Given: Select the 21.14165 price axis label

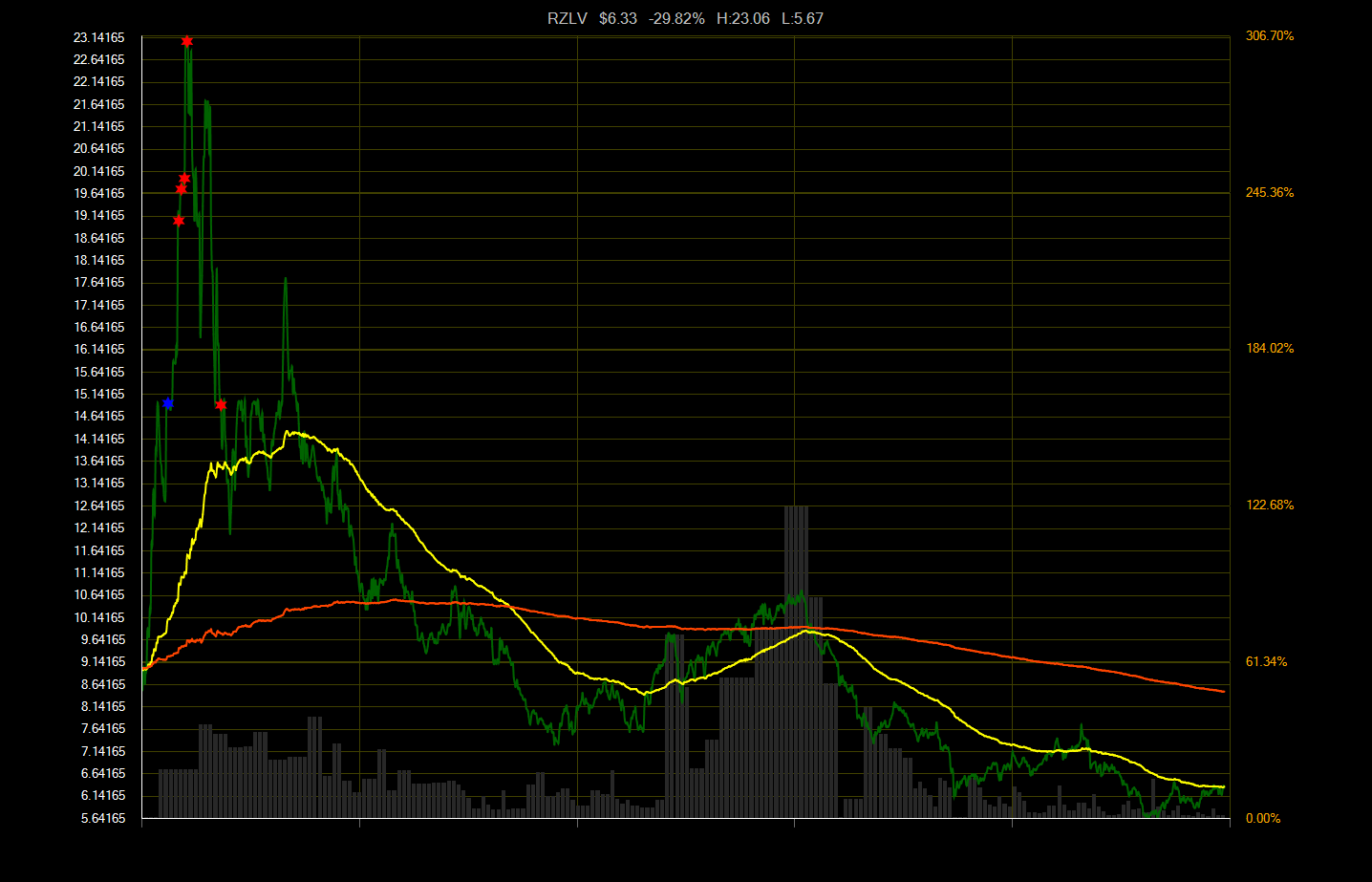Looking at the screenshot, I should (99, 126).
